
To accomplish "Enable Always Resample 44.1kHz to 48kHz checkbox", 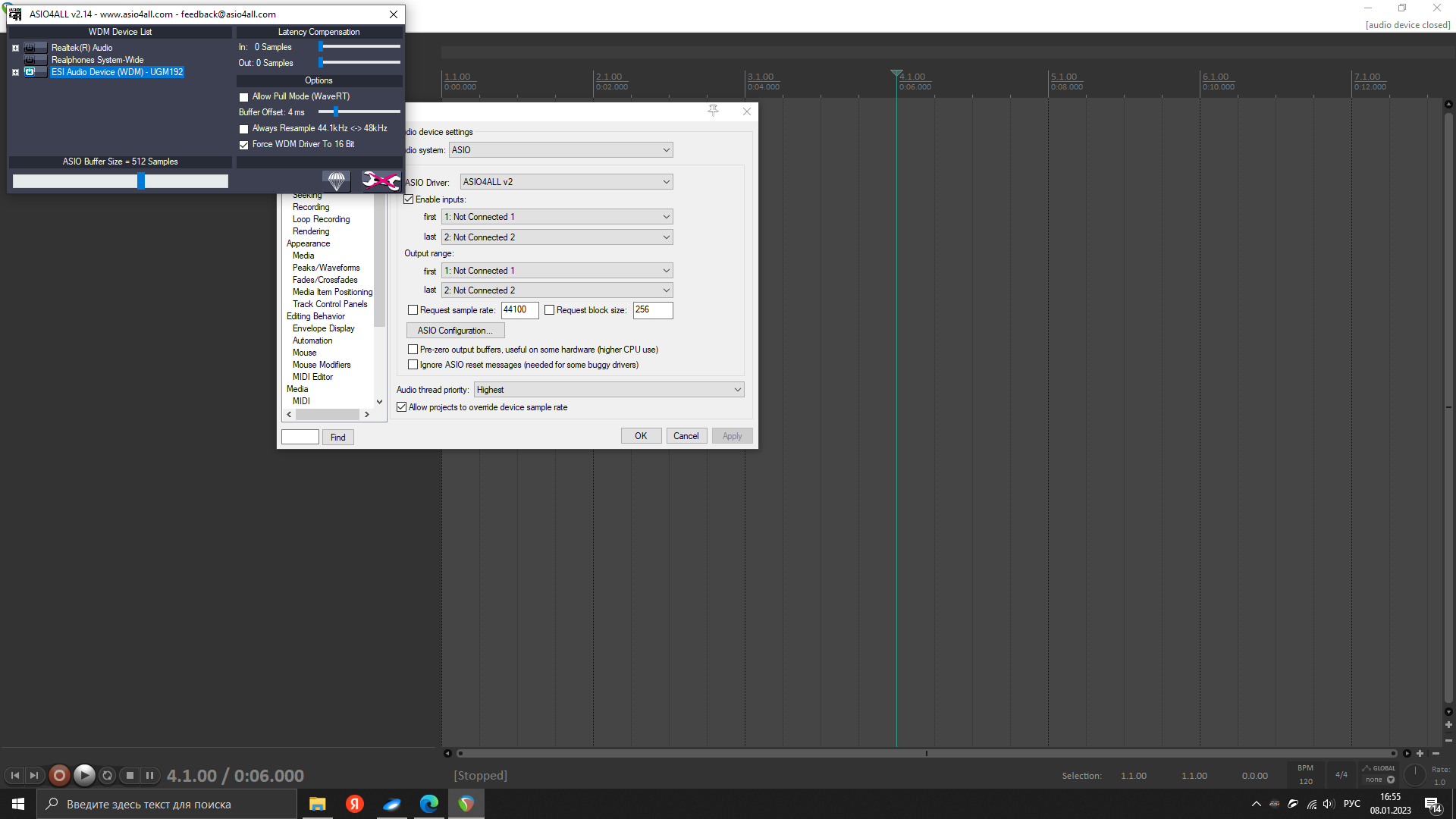I will point(244,129).
